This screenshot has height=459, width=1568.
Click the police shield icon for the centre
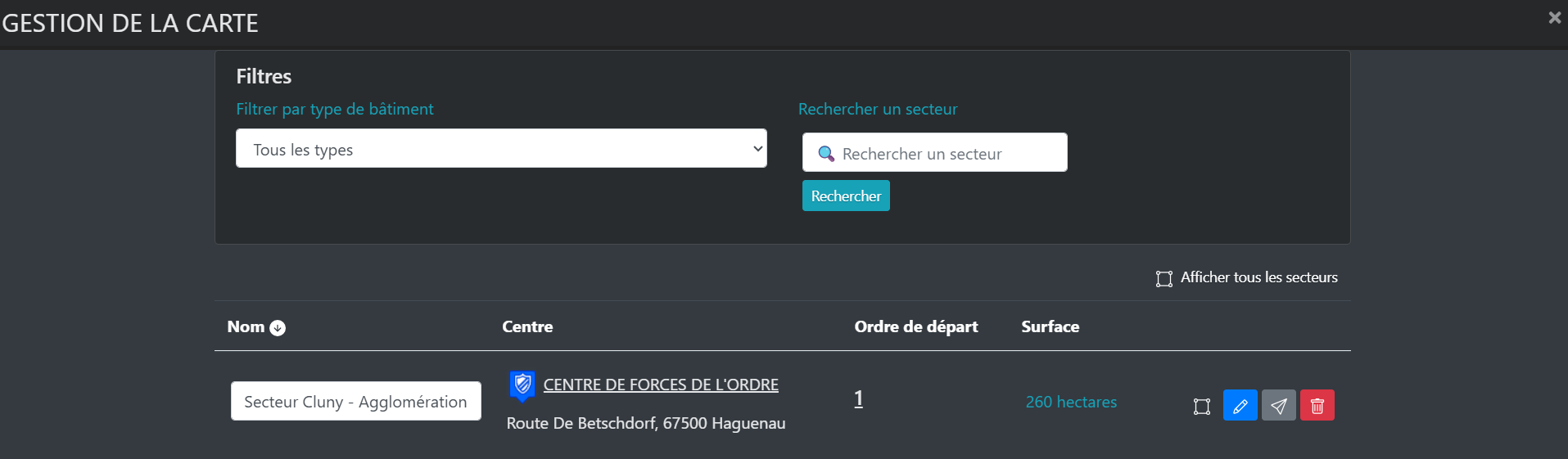pos(522,385)
